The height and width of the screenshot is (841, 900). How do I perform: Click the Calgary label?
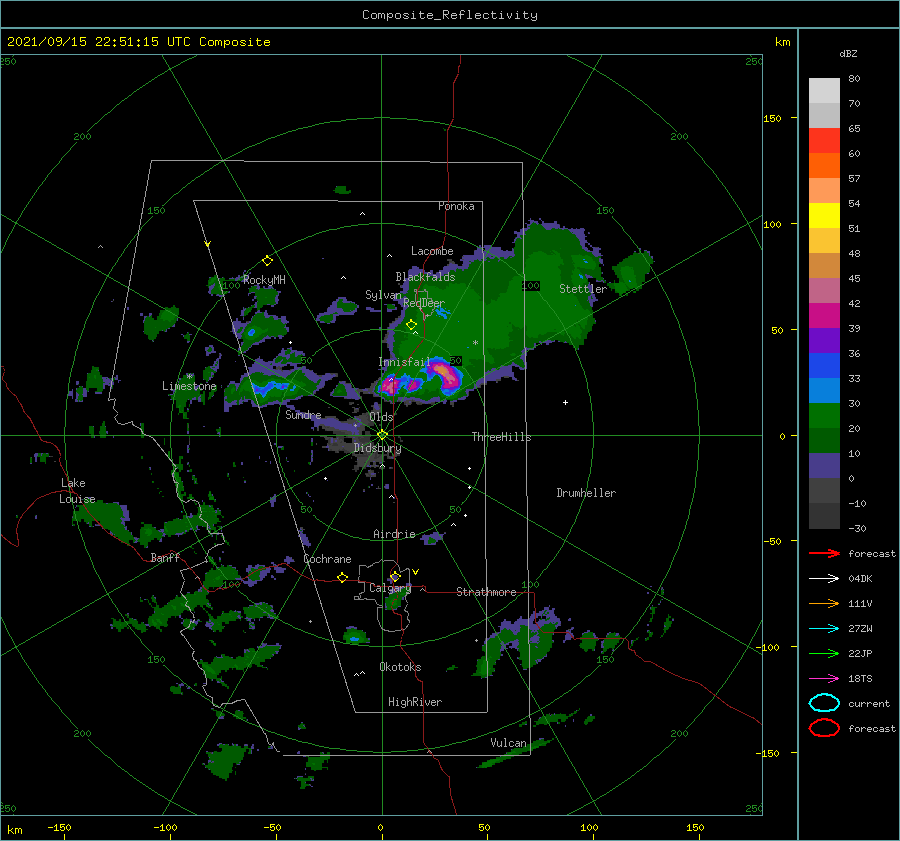[390, 588]
